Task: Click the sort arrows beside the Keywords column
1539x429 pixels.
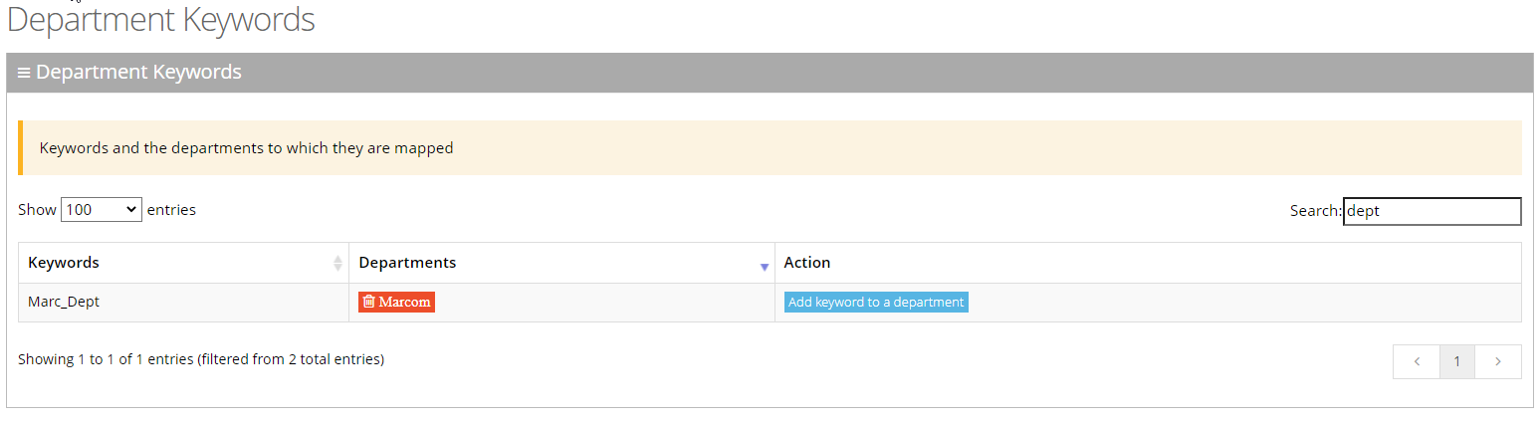Action: pos(337,263)
